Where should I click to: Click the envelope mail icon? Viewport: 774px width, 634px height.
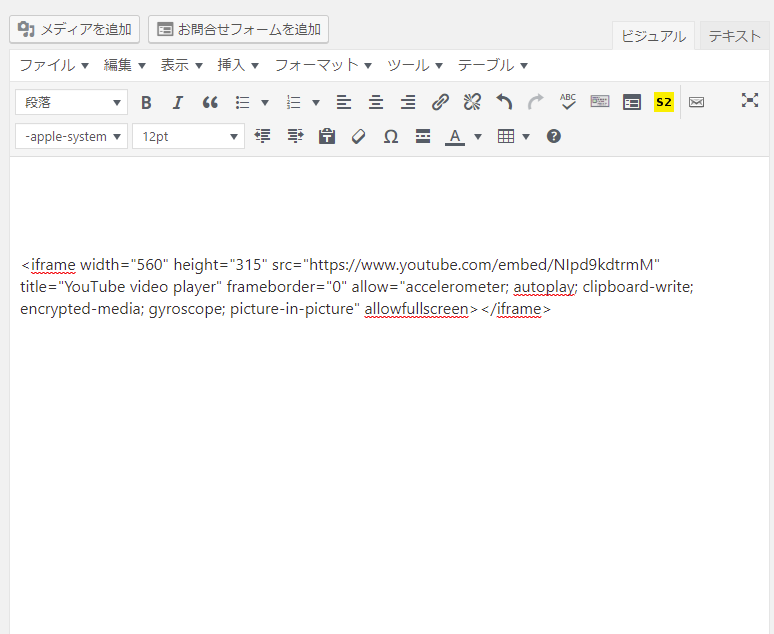tap(697, 102)
